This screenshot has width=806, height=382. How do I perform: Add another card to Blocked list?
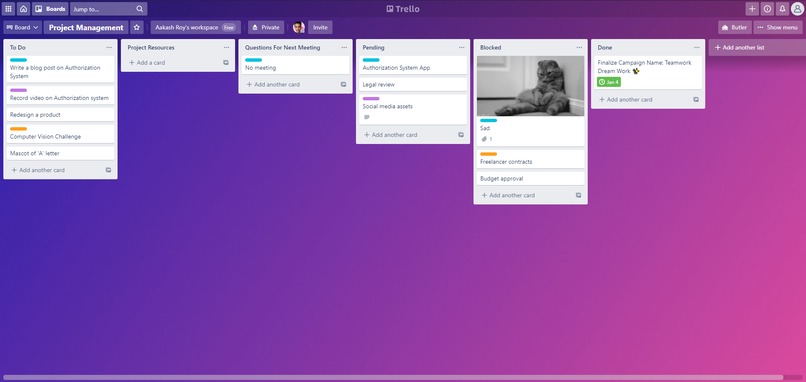[508, 195]
